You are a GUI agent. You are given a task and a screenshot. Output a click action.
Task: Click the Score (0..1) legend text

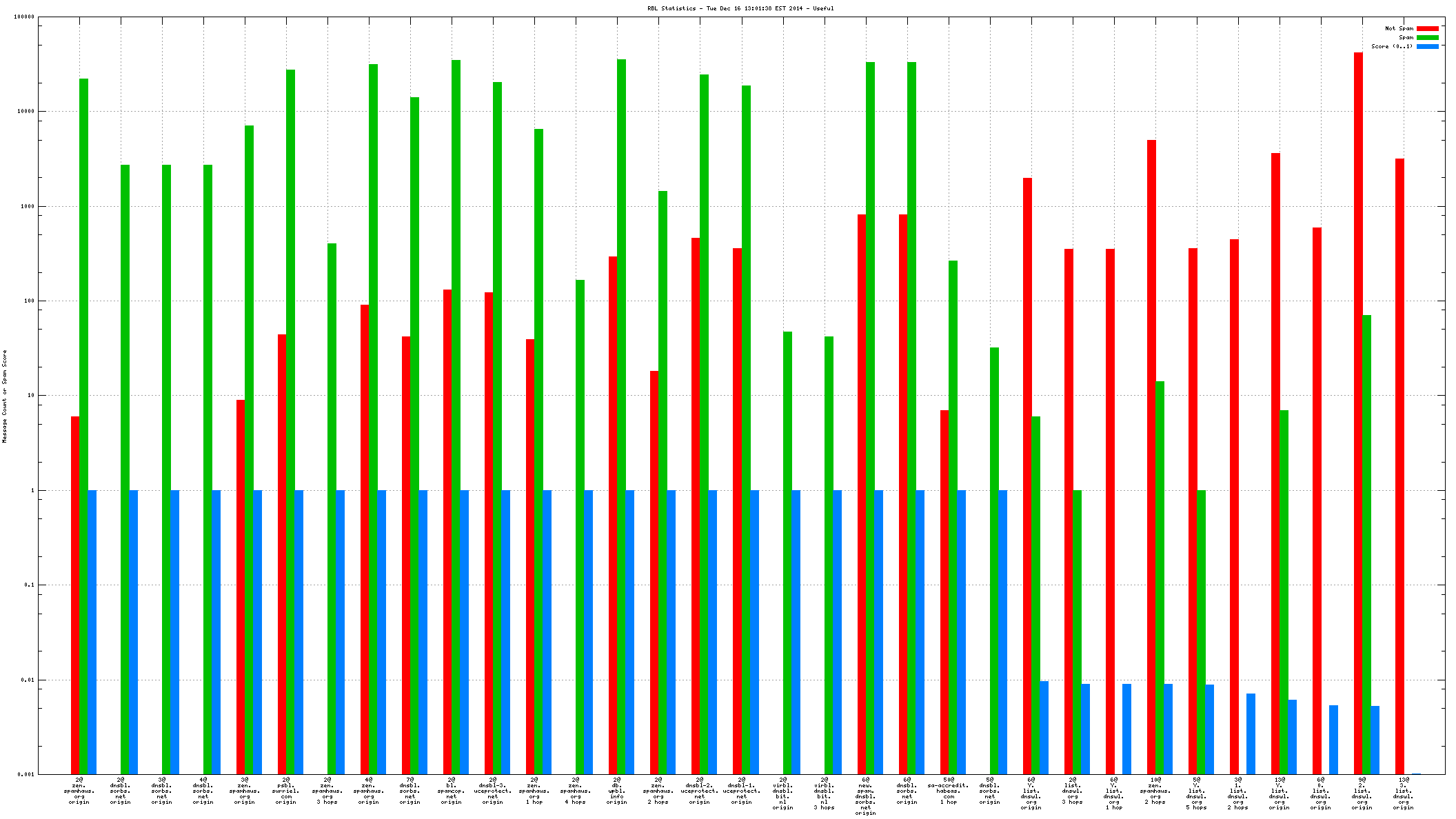pyautogui.click(x=1391, y=46)
